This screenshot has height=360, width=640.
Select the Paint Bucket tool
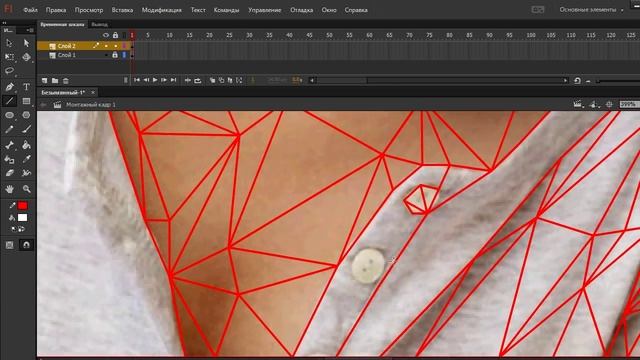pyautogui.click(x=26, y=145)
